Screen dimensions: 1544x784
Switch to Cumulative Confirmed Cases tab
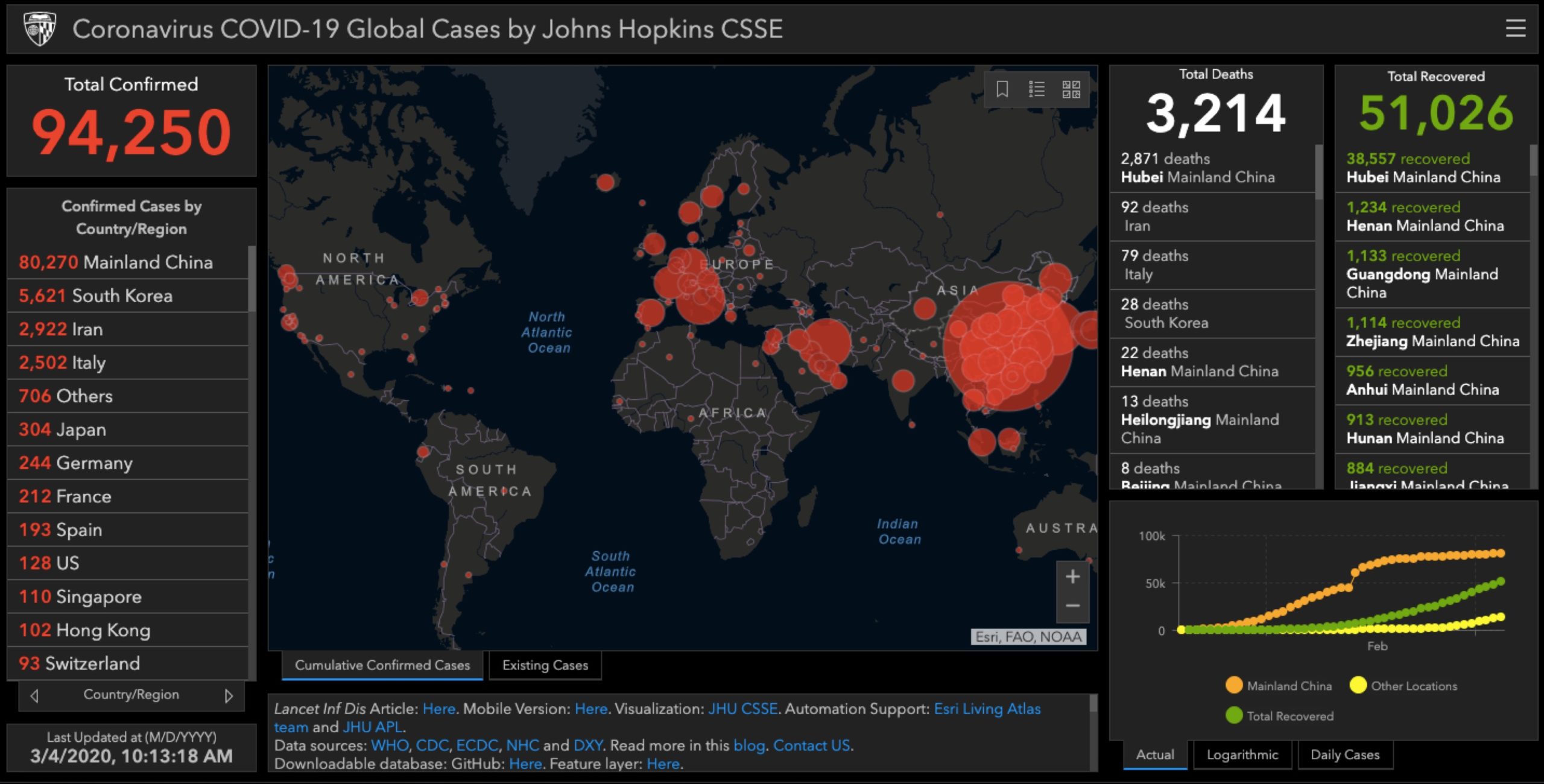click(x=382, y=665)
